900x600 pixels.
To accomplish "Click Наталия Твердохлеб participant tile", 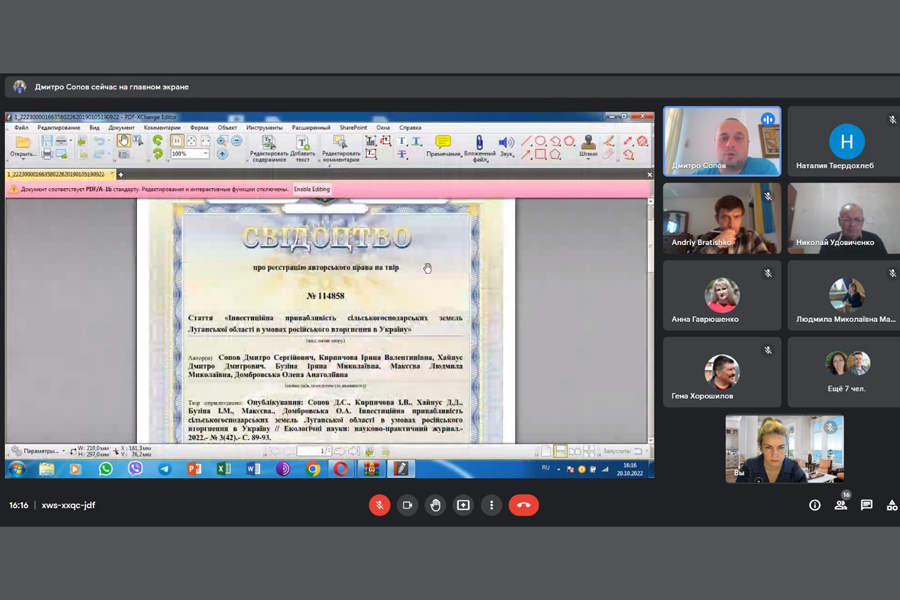I will pyautogui.click(x=844, y=141).
